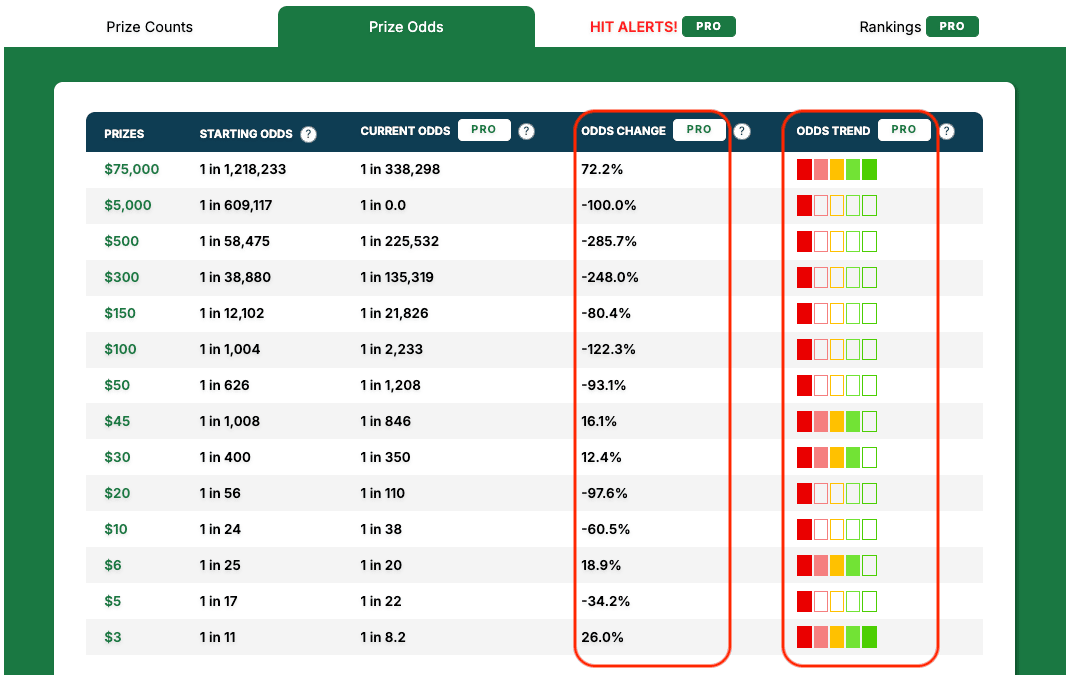Click help icon next to Current Odds

point(526,131)
